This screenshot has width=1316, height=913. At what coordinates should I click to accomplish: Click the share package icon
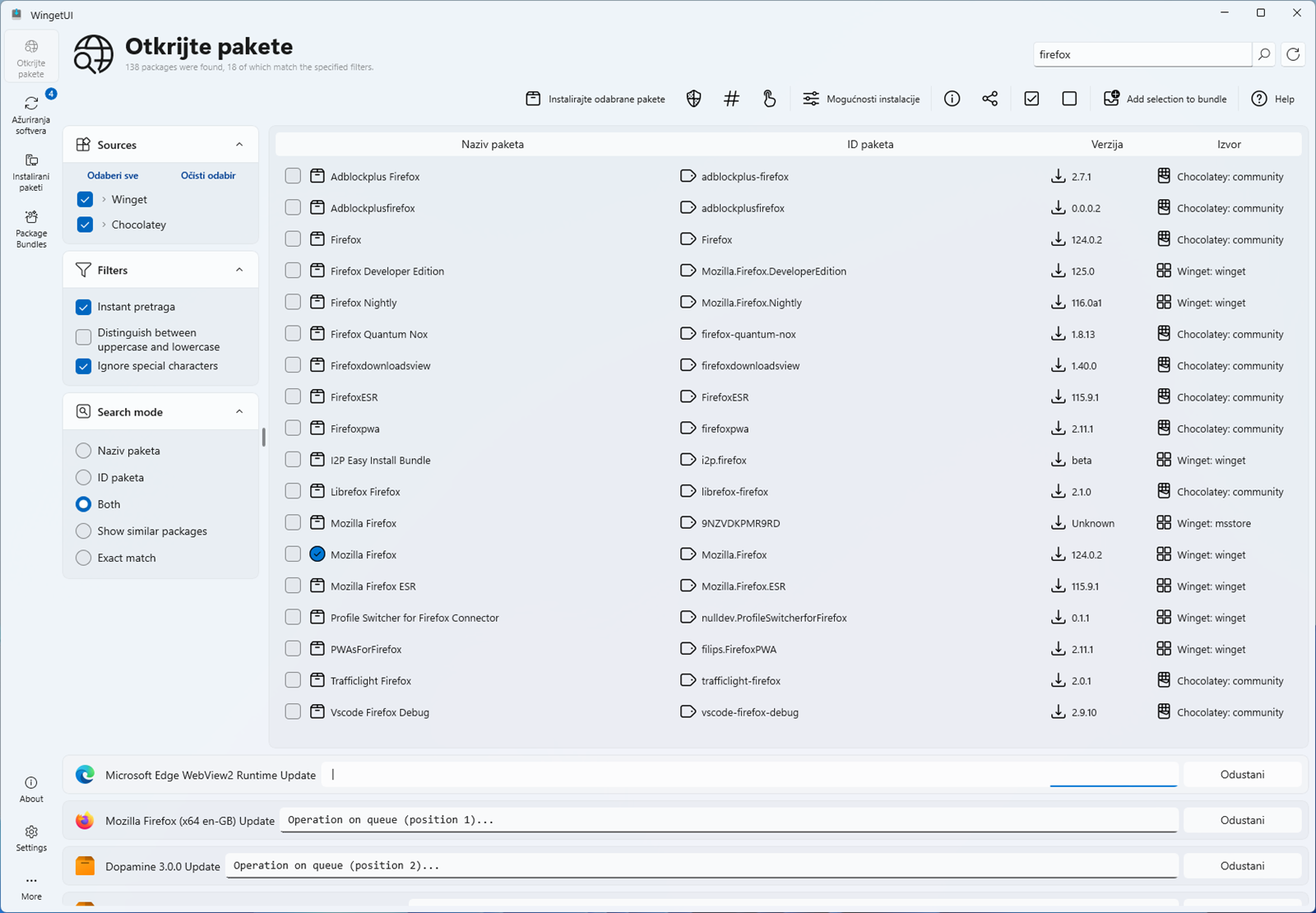(x=989, y=99)
